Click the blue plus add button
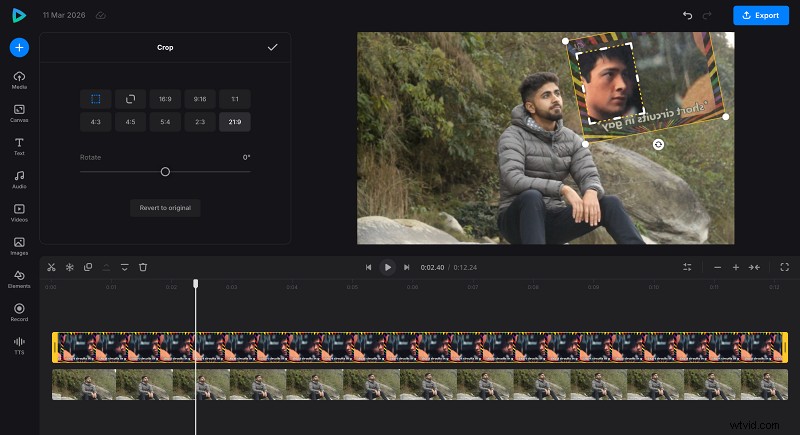This screenshot has height=435, width=800. (x=19, y=47)
